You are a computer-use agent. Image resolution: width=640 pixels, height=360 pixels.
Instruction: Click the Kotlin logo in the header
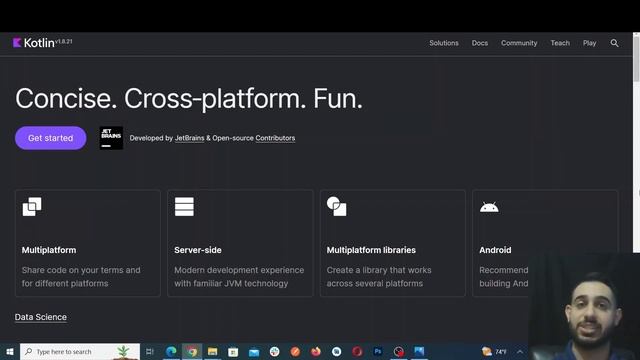click(x=33, y=43)
